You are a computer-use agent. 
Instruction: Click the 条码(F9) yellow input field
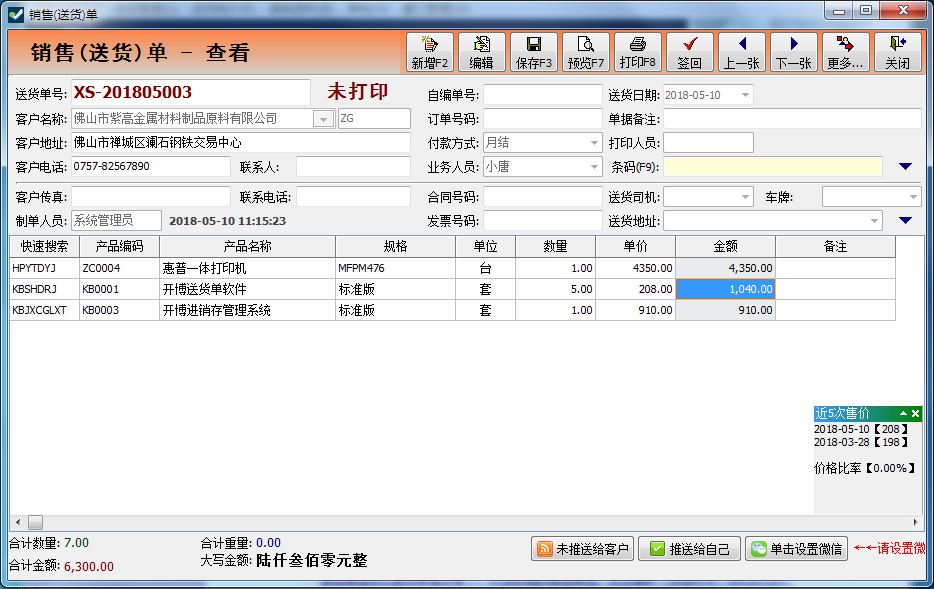coord(773,167)
